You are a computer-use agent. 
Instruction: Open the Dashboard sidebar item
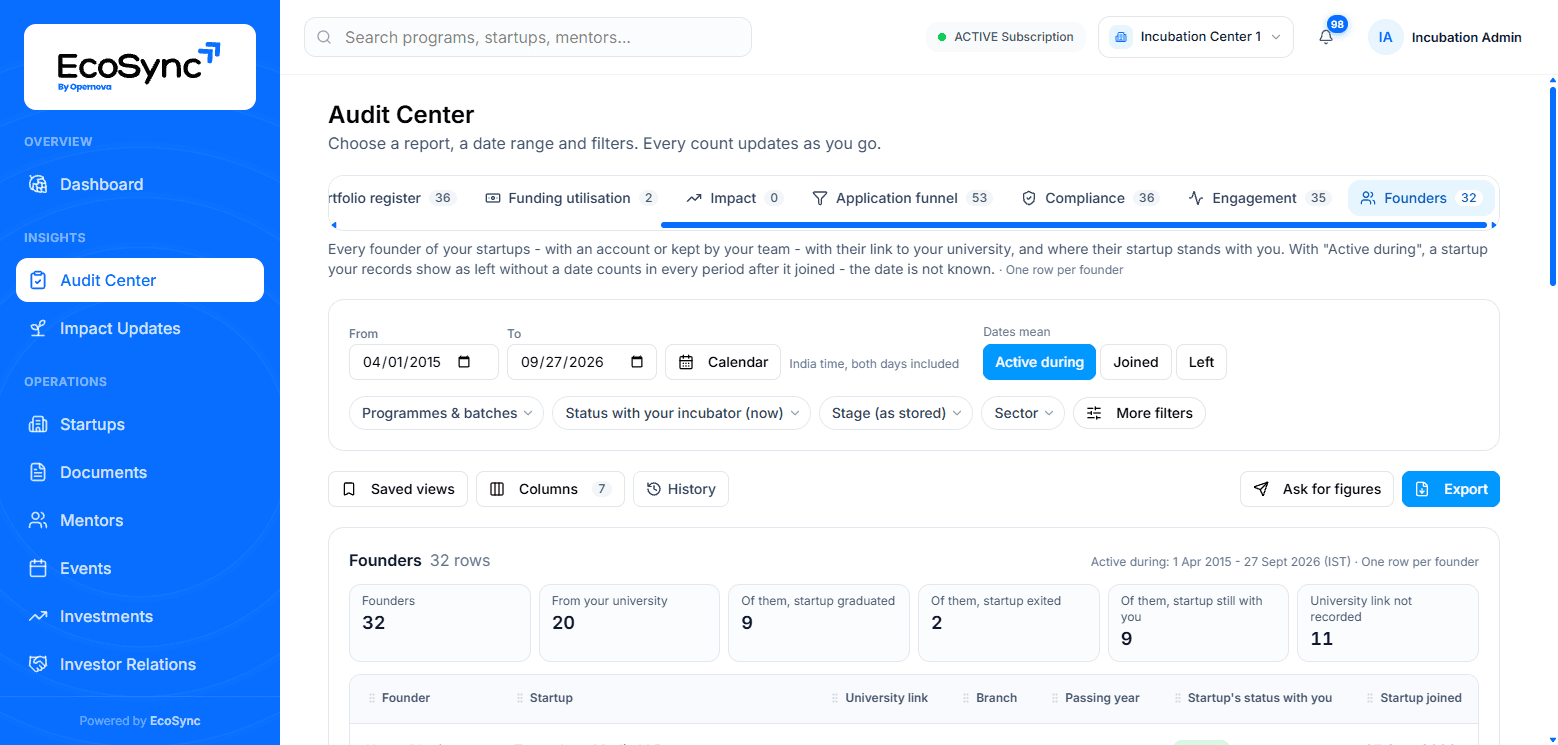140,184
